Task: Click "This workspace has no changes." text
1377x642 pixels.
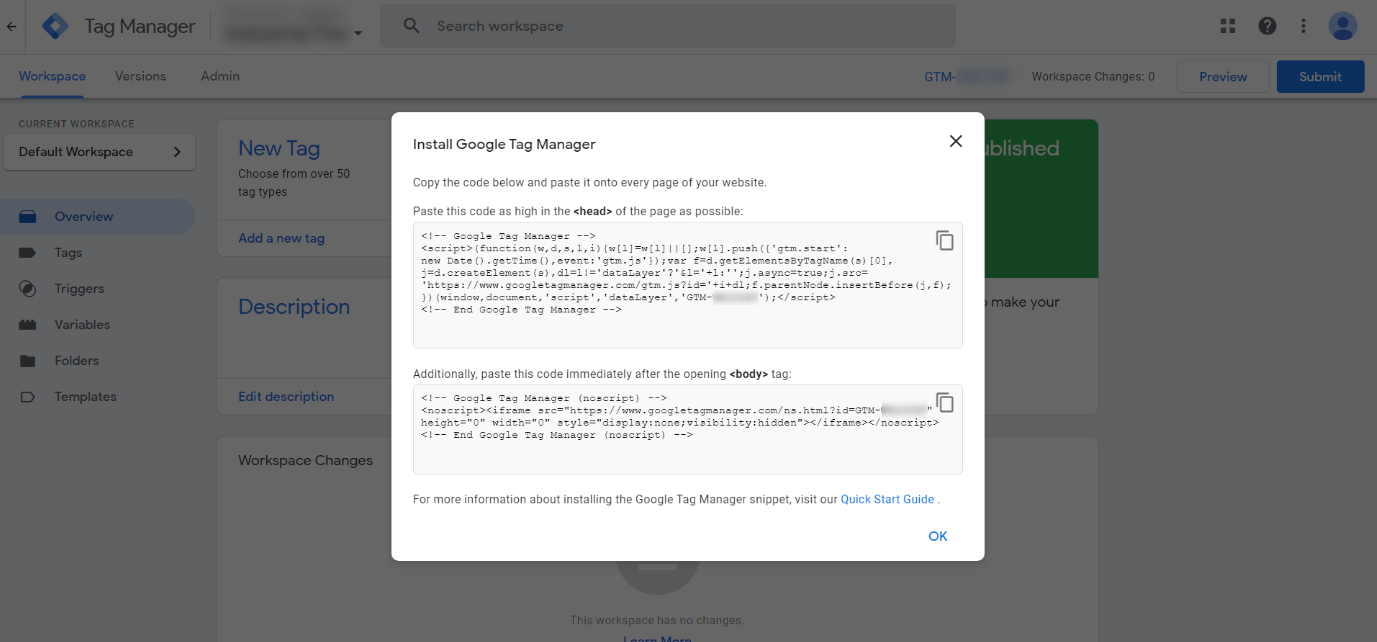Action: point(657,620)
